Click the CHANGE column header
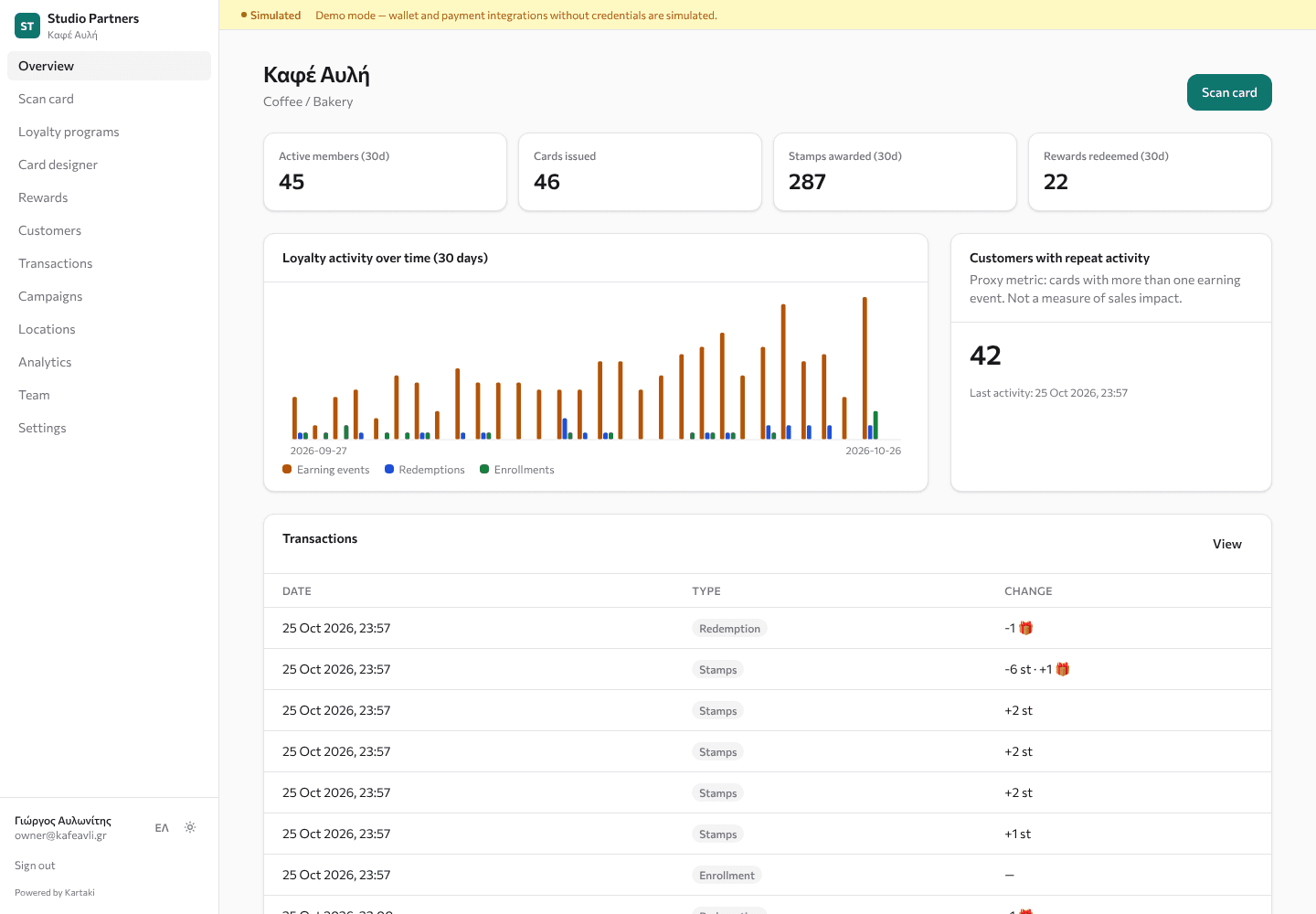The height and width of the screenshot is (914, 1316). point(1028,591)
